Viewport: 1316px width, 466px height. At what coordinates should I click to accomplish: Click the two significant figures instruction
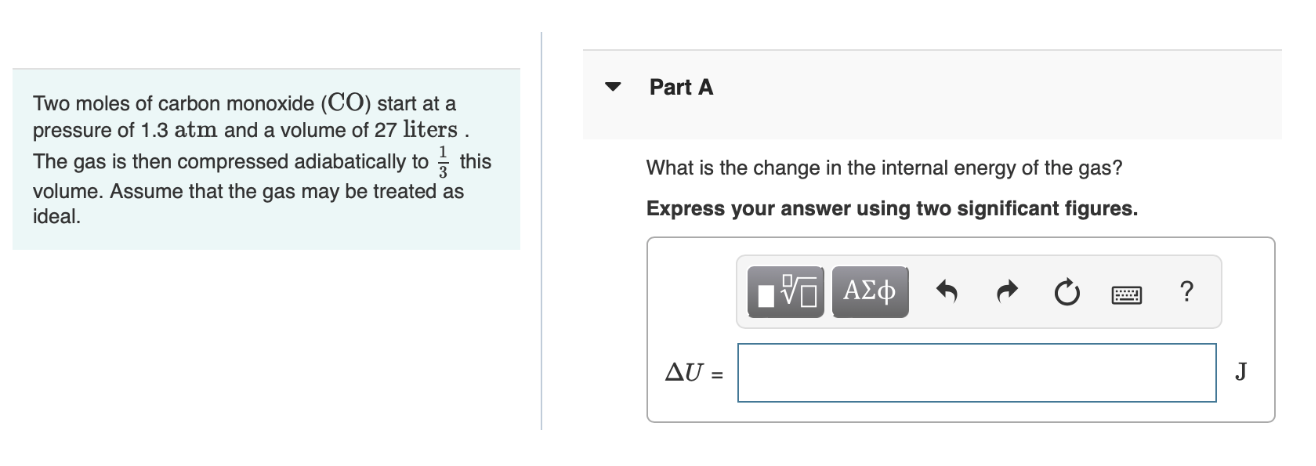[x=892, y=209]
